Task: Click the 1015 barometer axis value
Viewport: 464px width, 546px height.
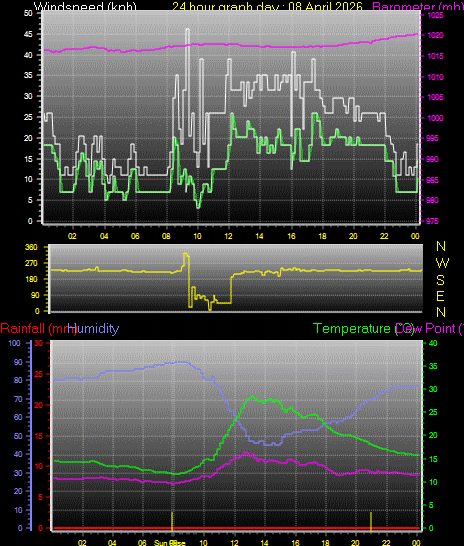Action: (x=435, y=56)
